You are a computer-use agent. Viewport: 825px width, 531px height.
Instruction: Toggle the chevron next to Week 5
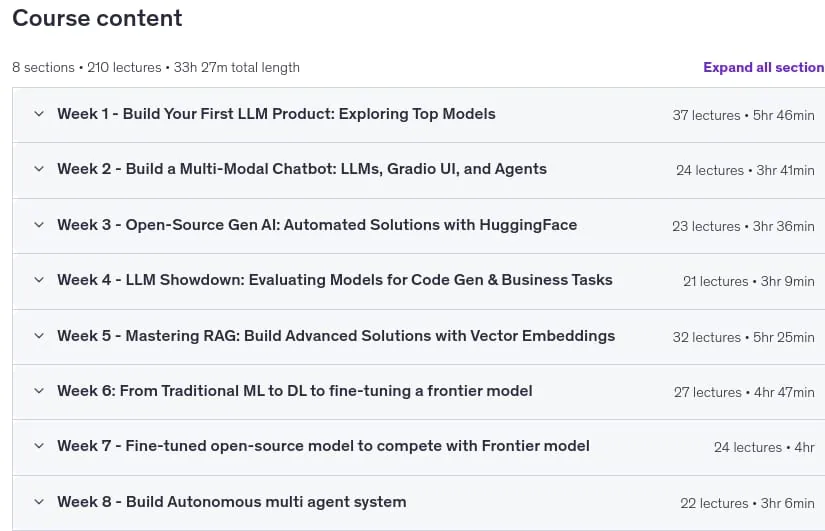[39, 336]
